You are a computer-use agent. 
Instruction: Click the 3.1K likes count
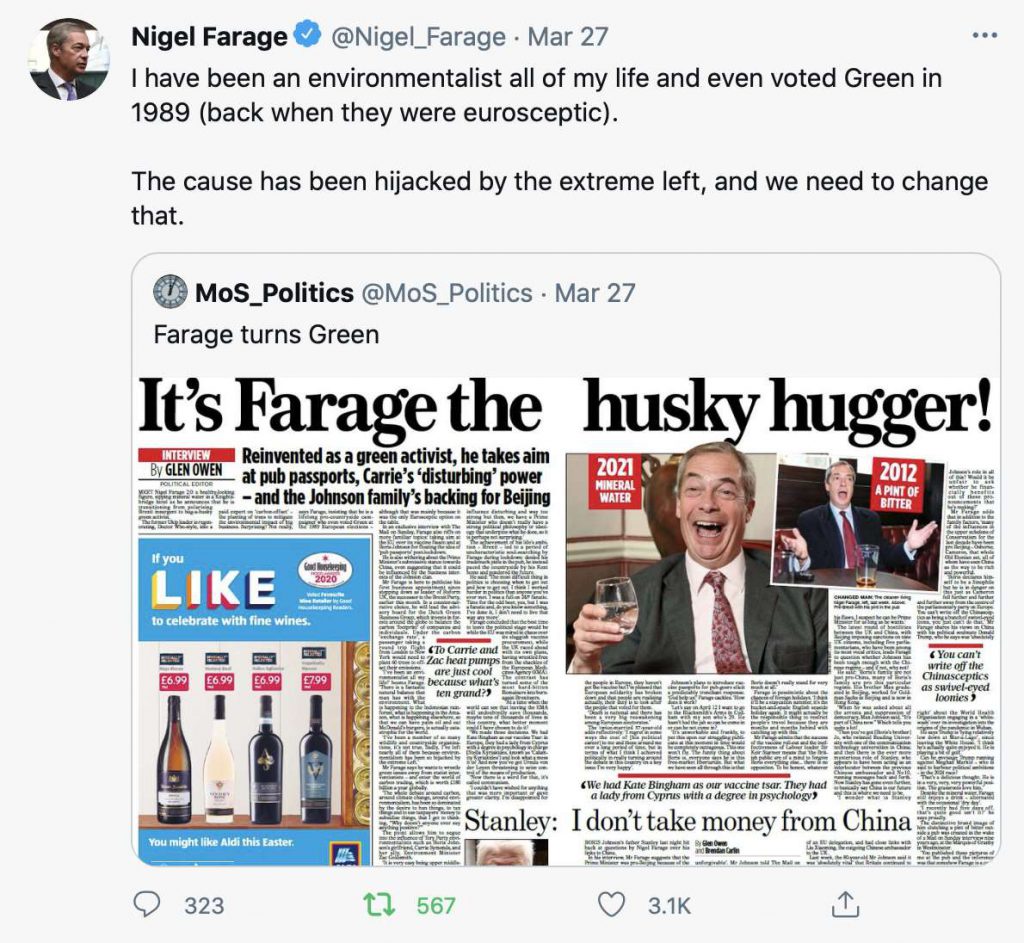pyautogui.click(x=669, y=906)
